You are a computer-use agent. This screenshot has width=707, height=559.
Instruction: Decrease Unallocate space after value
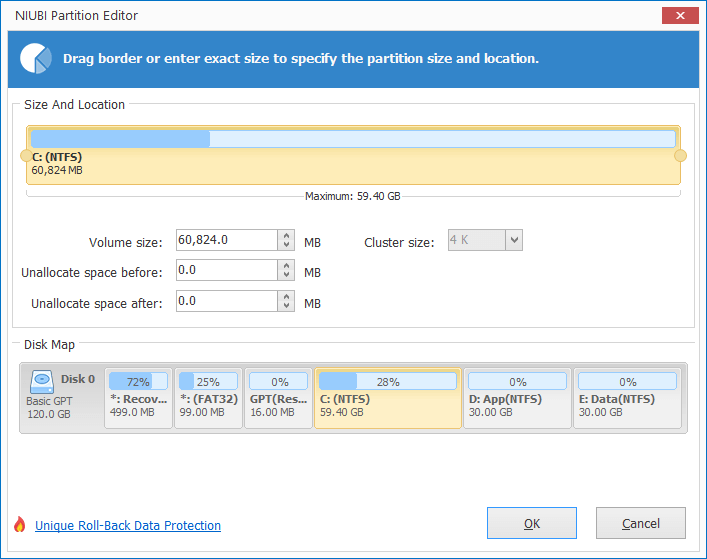tap(286, 306)
